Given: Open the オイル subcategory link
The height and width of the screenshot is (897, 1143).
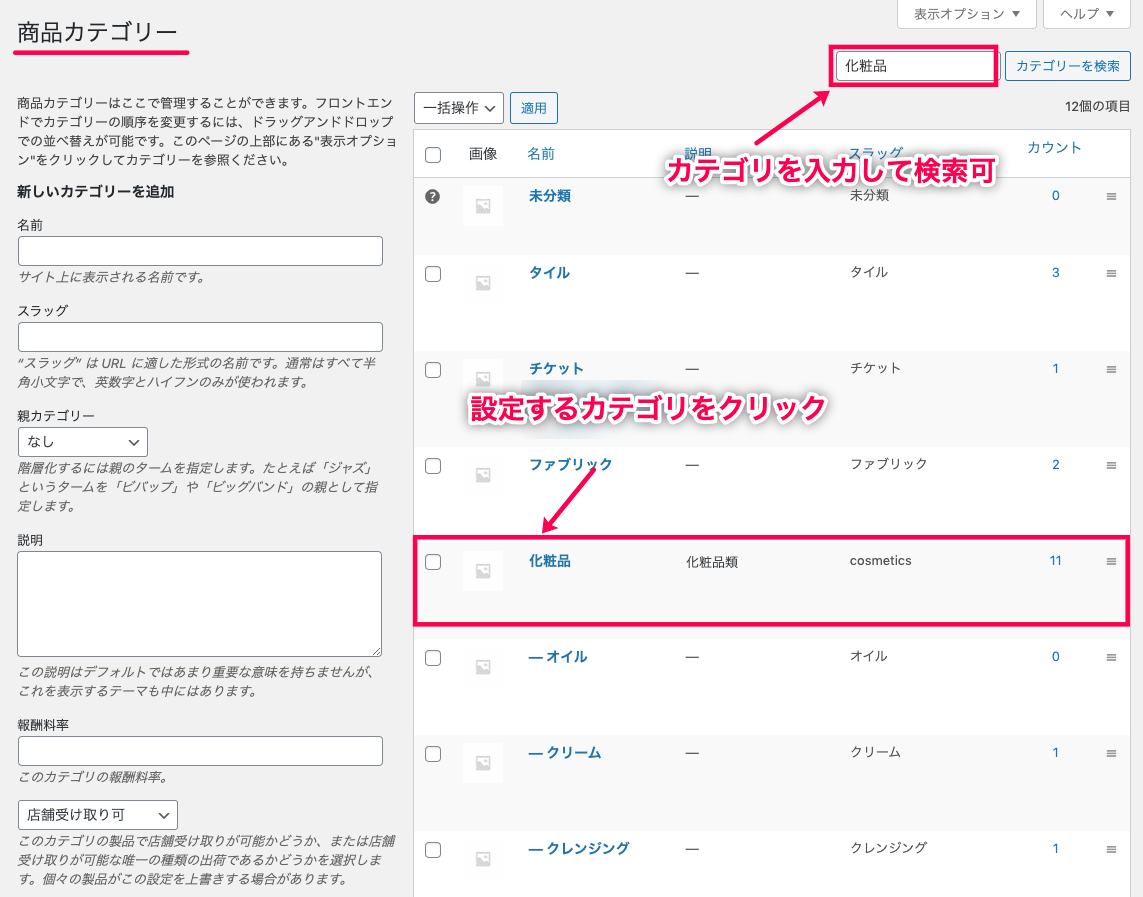Looking at the screenshot, I should pos(558,657).
